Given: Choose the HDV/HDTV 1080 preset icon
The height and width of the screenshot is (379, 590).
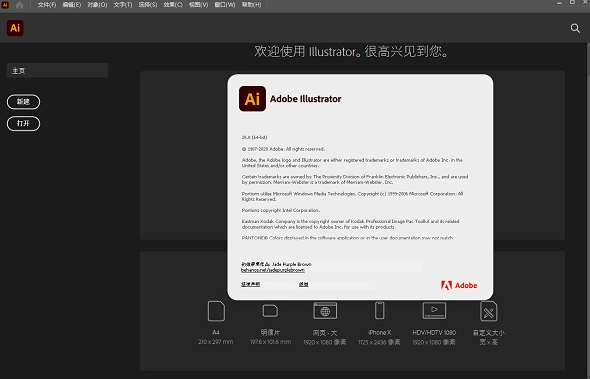Looking at the screenshot, I should (434, 311).
